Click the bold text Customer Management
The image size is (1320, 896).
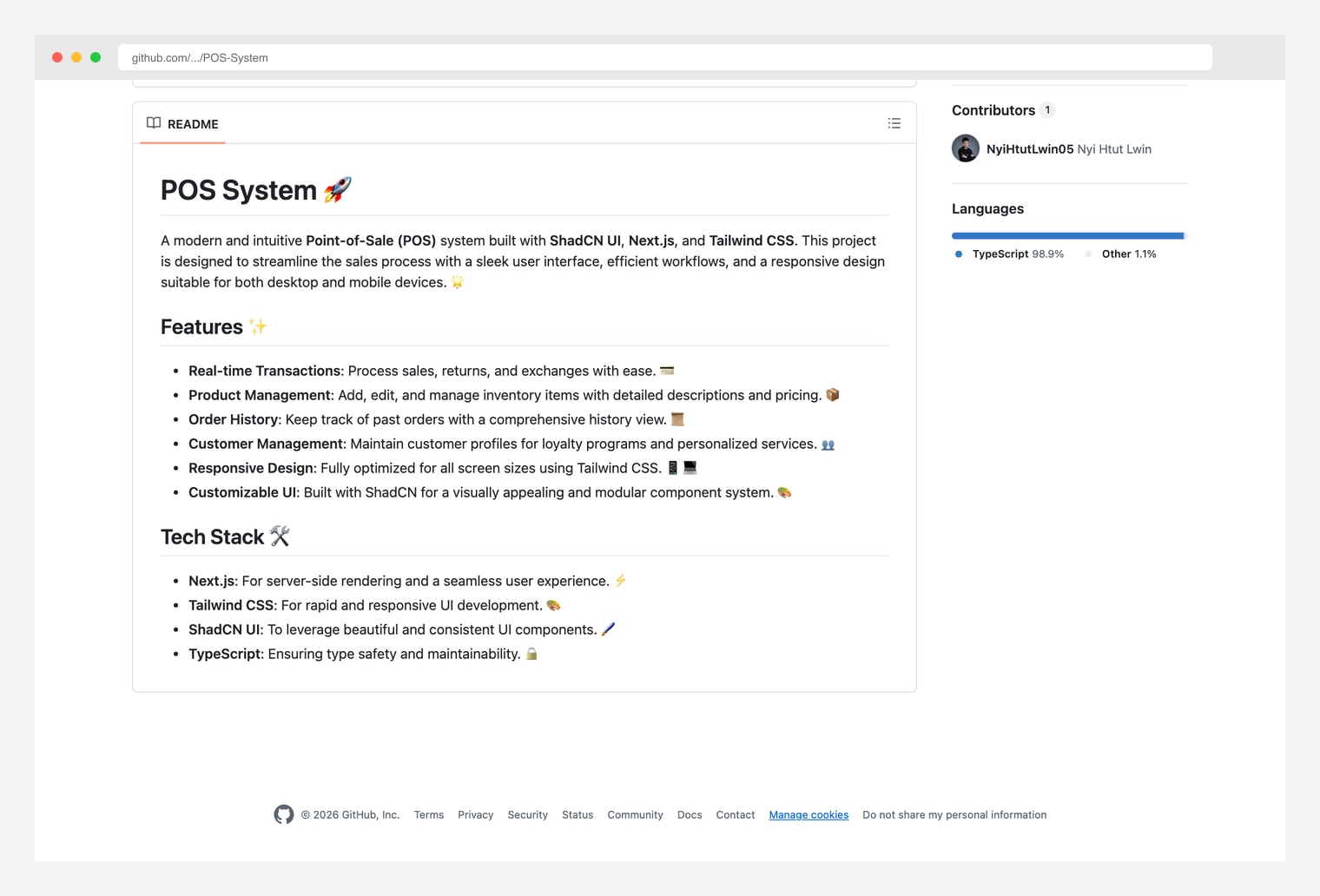click(x=266, y=444)
